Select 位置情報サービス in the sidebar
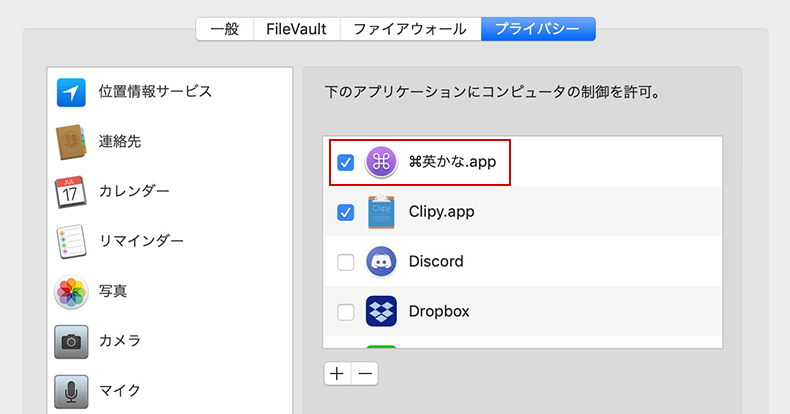This screenshot has width=790, height=414. [x=170, y=92]
